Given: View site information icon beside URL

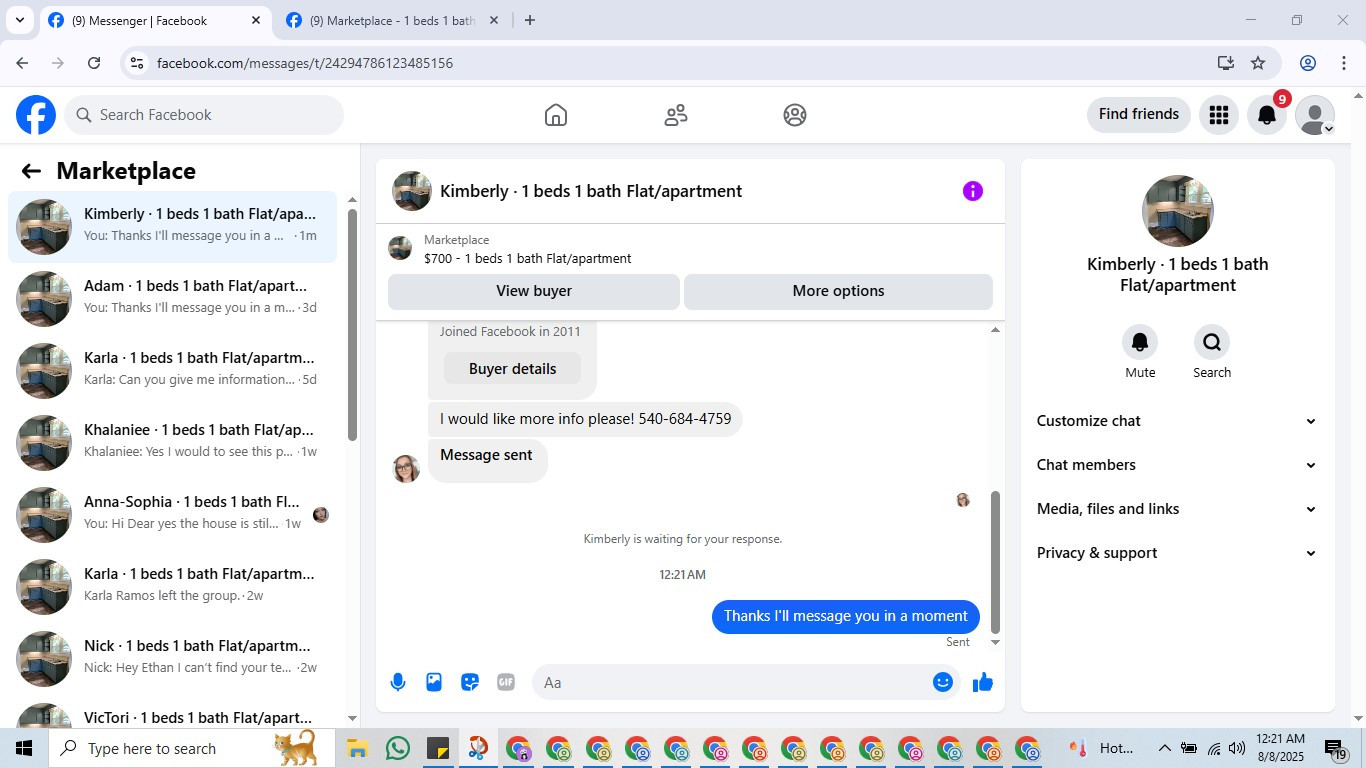Looking at the screenshot, I should coord(138,63).
